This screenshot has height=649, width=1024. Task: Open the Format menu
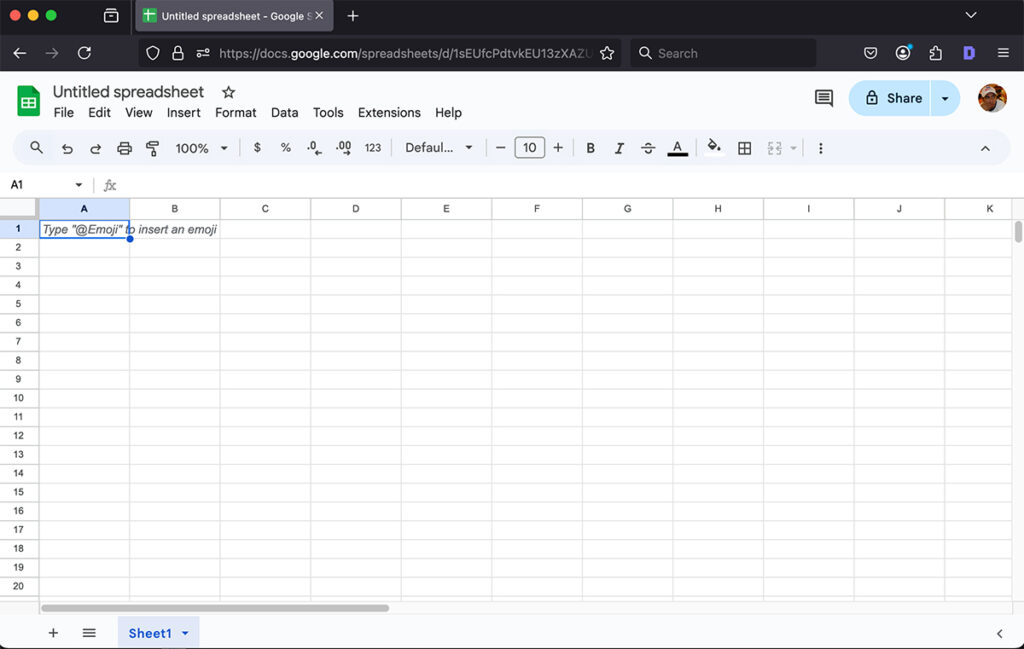235,113
